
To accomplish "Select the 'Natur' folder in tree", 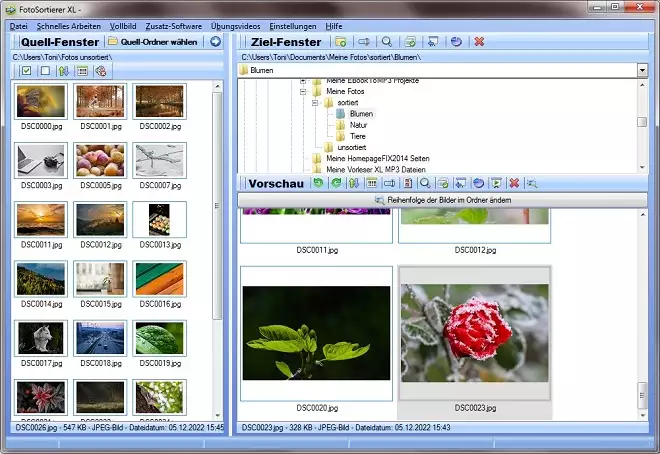I will tap(359, 125).
